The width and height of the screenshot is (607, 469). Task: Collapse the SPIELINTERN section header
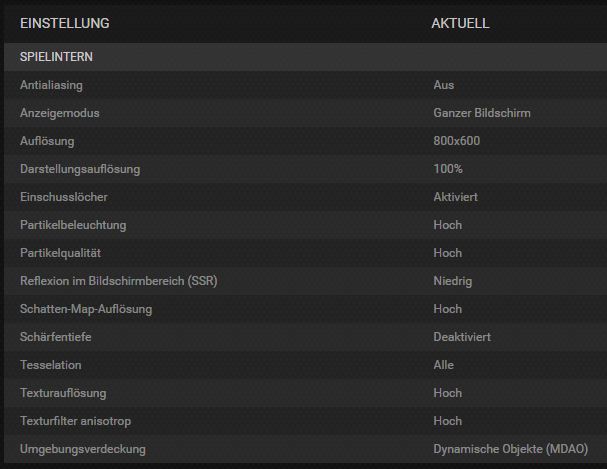coord(56,57)
